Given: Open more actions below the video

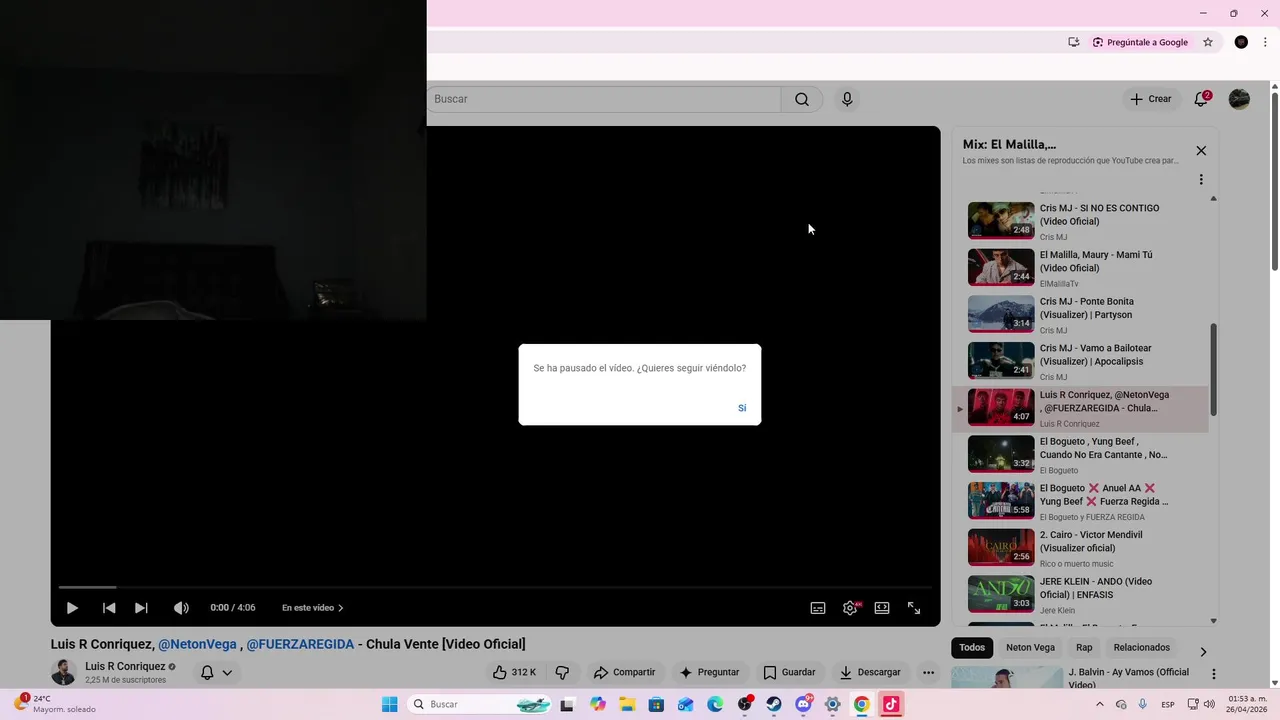Looking at the screenshot, I should (x=928, y=673).
